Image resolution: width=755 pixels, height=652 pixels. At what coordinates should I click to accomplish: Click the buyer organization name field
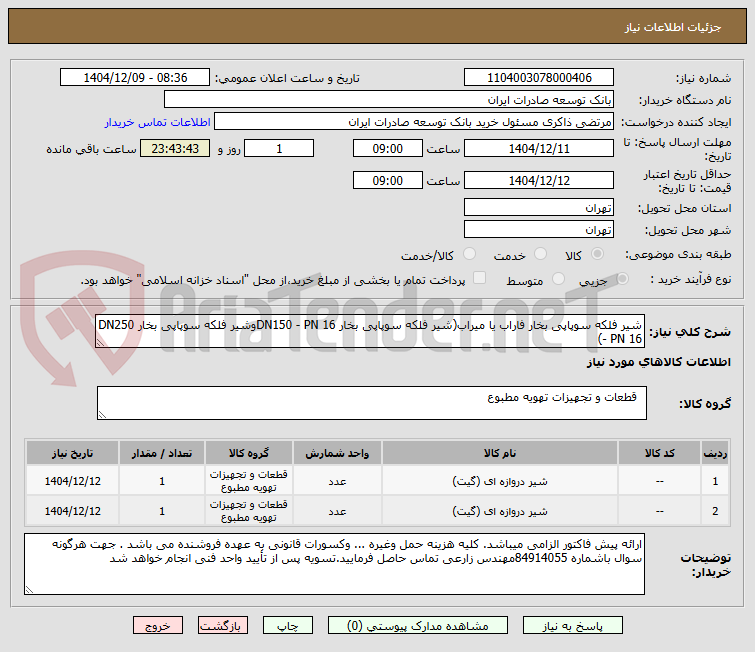(x=389, y=100)
